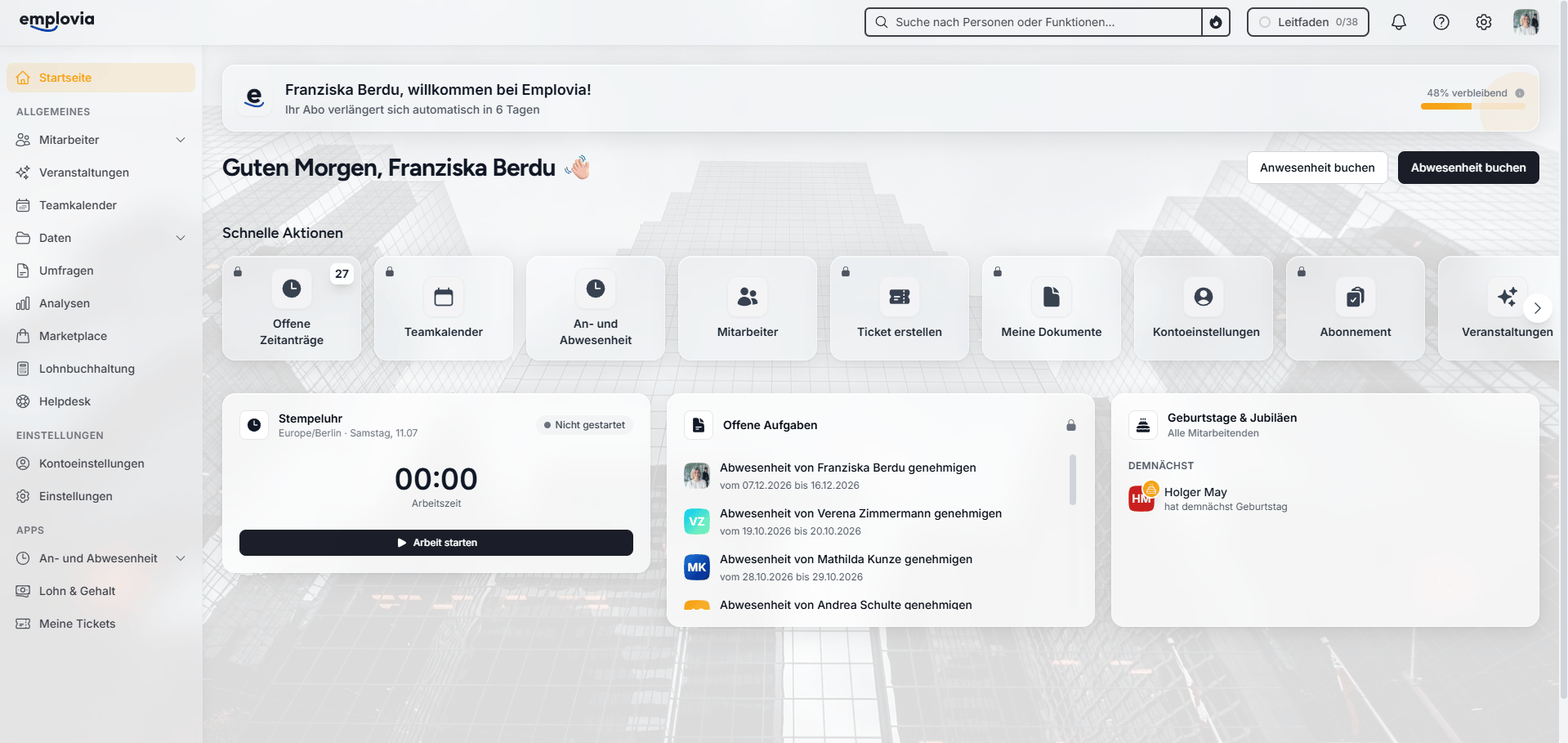
Task: Open the Meine Dokumente quick action
Action: coord(1052,308)
